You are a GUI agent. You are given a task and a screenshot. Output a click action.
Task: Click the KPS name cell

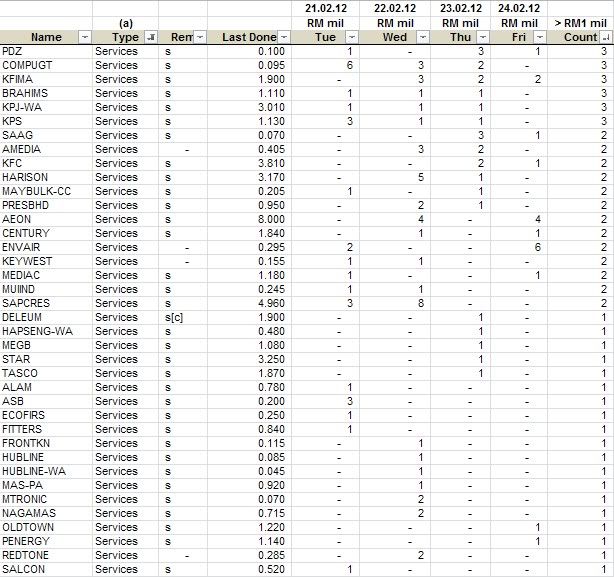(46, 121)
